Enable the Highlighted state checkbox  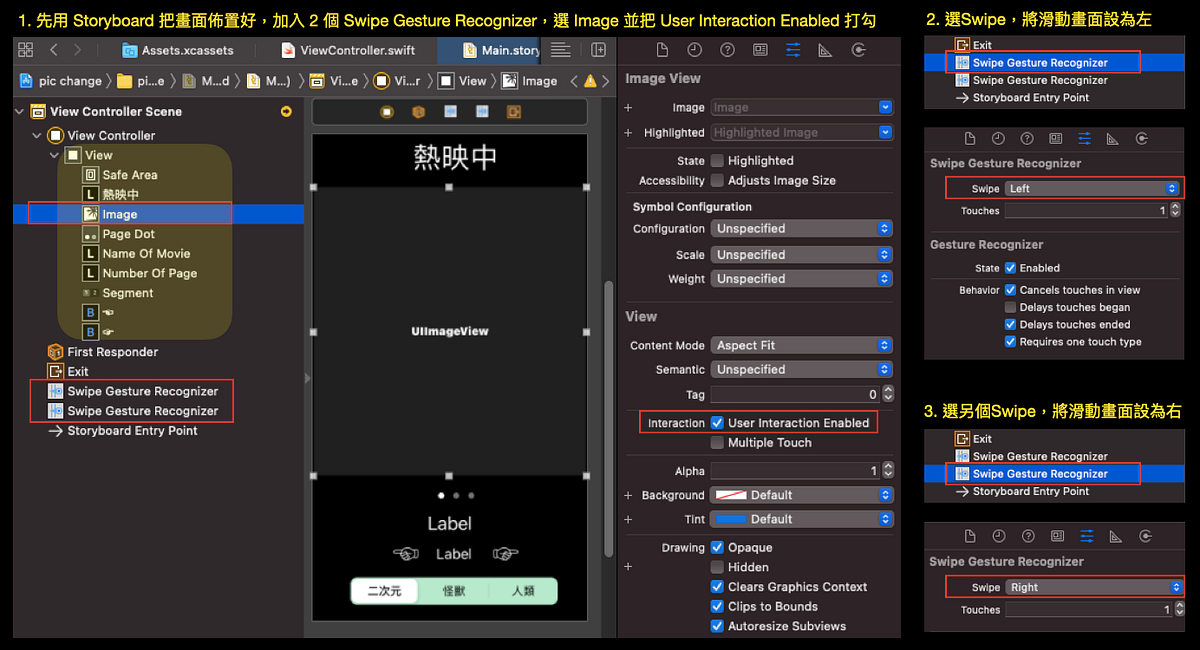pos(717,160)
